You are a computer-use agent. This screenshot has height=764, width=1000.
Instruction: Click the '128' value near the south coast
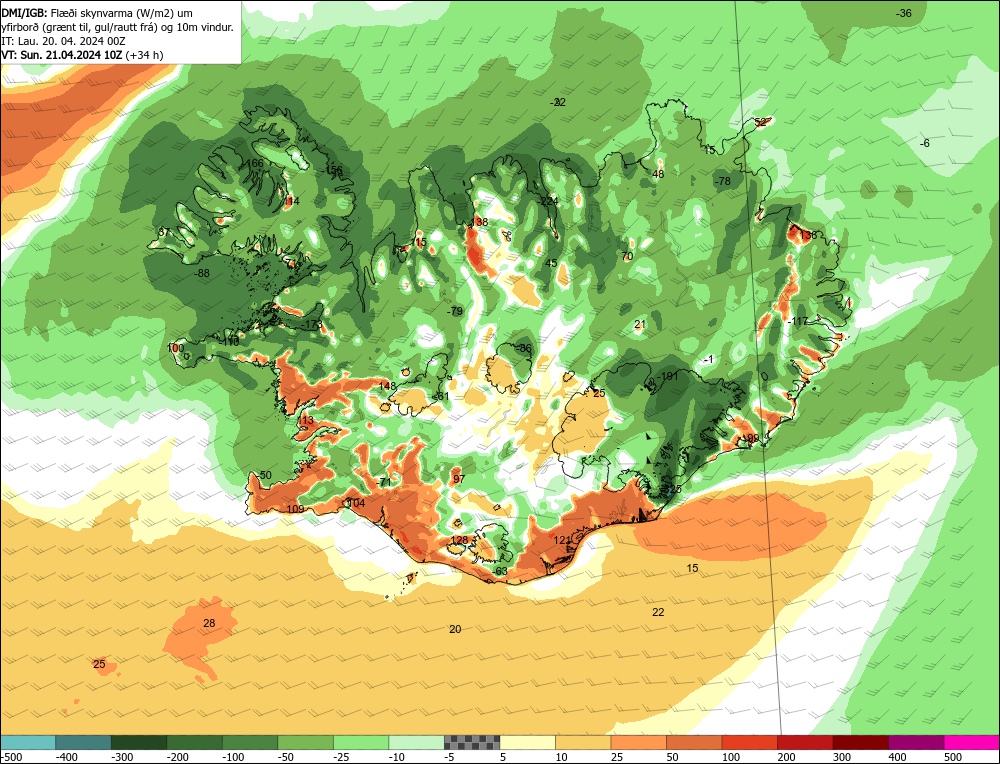[x=459, y=540]
